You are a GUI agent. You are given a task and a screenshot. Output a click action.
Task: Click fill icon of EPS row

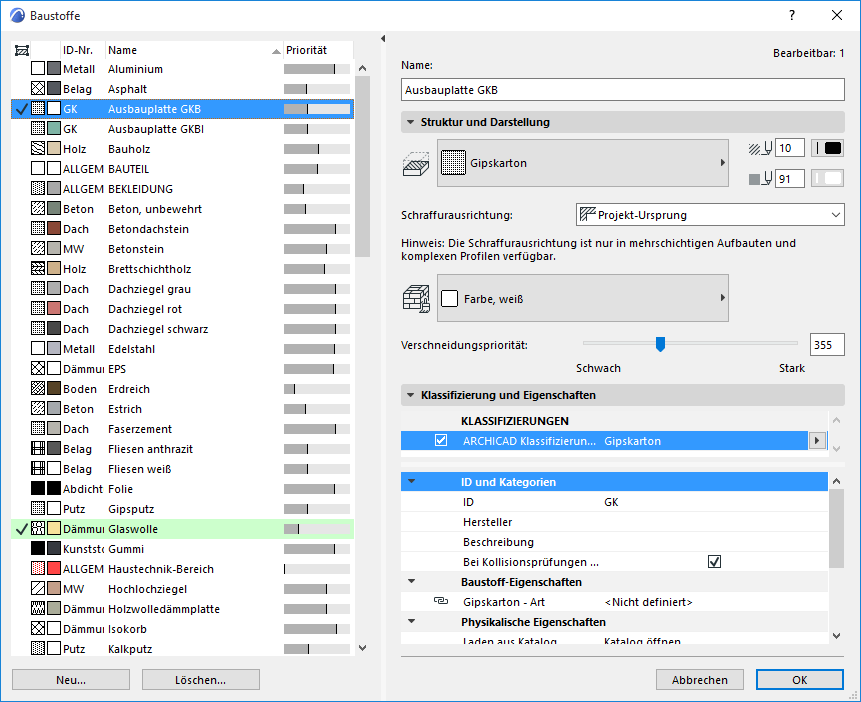click(38, 369)
